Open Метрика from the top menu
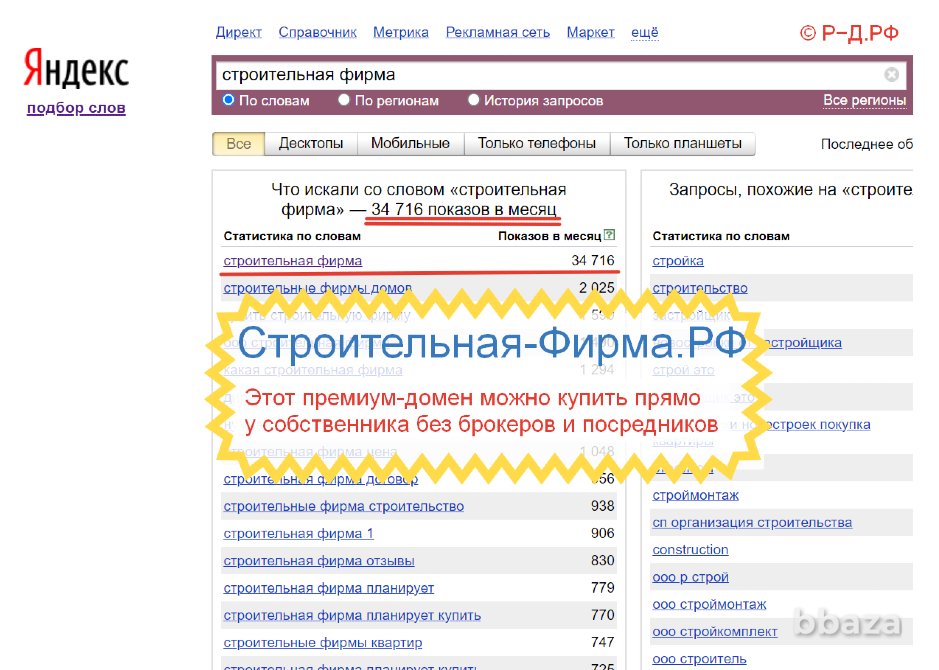This screenshot has width=939, height=670. [400, 31]
